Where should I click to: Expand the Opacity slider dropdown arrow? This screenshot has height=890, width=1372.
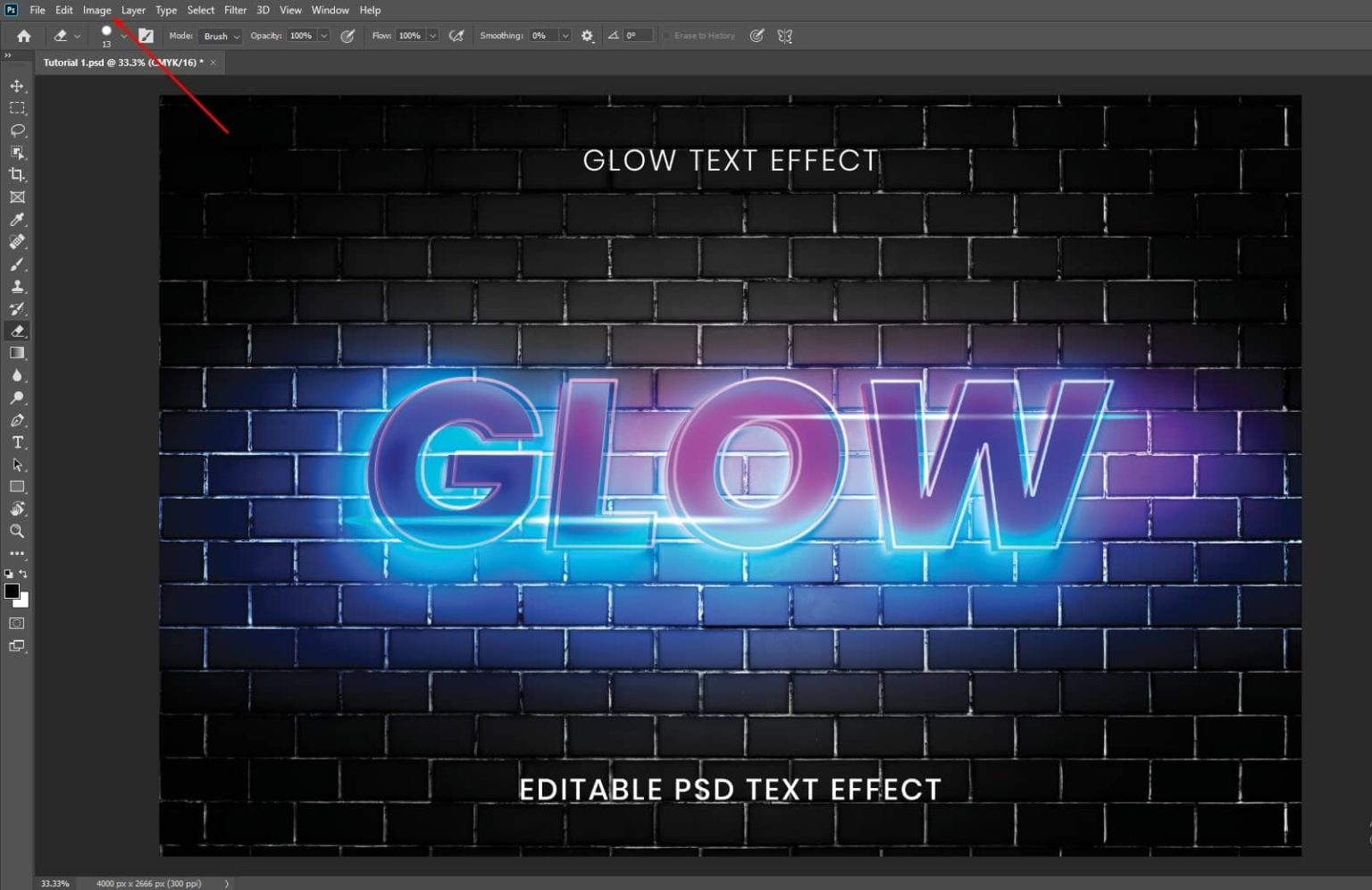point(323,36)
